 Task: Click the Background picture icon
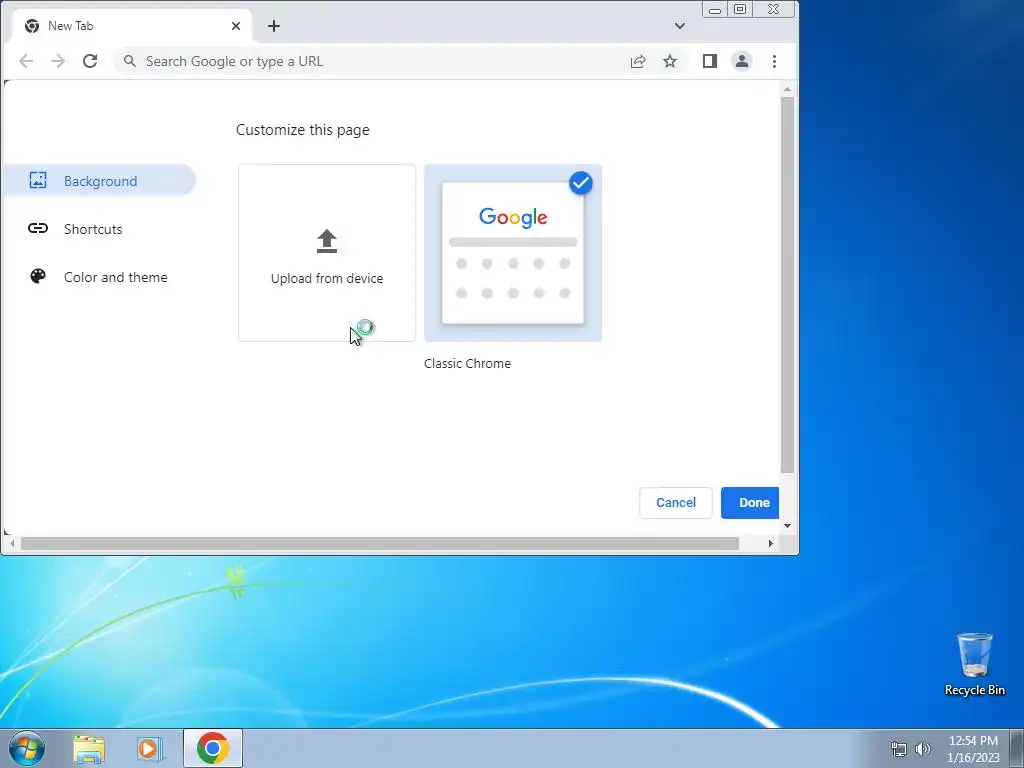point(38,180)
